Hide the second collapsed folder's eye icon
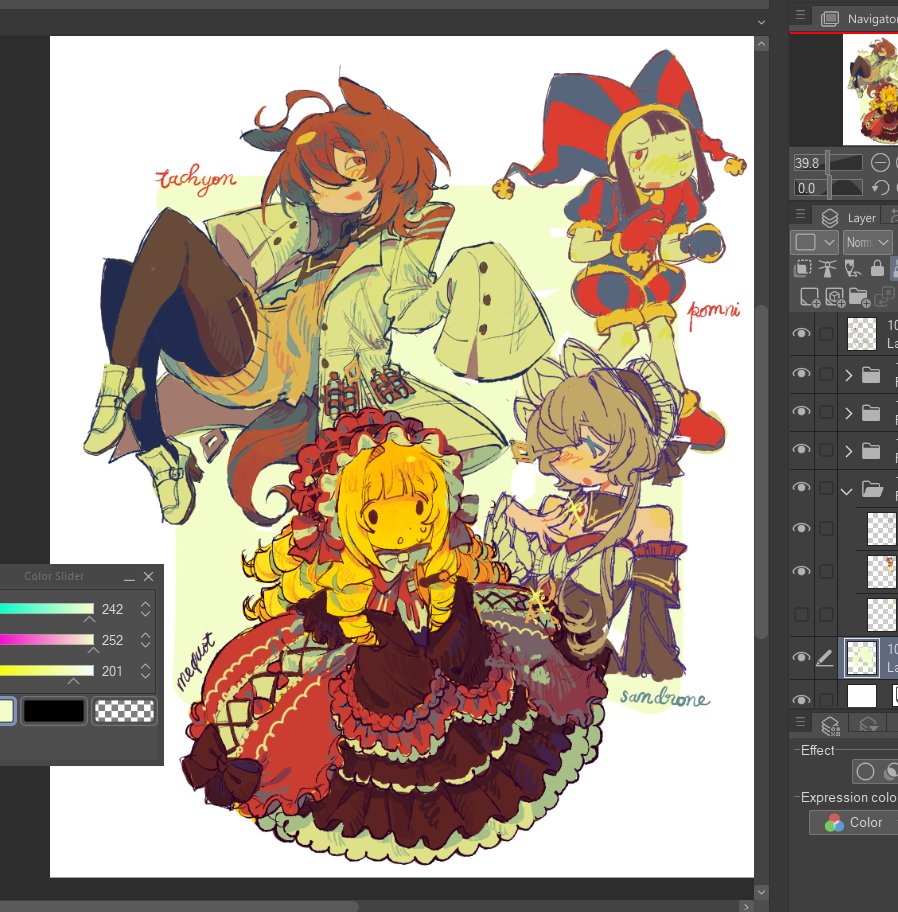Viewport: 898px width, 912px height. click(x=801, y=411)
